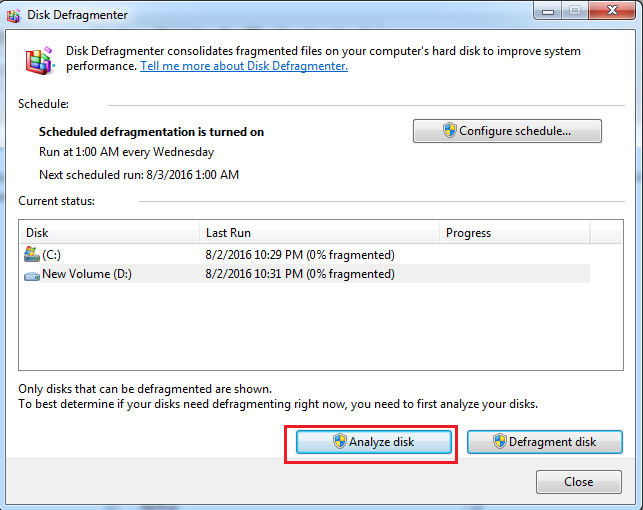The width and height of the screenshot is (643, 510).
Task: Click the drive icon beside New Volume (D:)
Action: (x=31, y=273)
